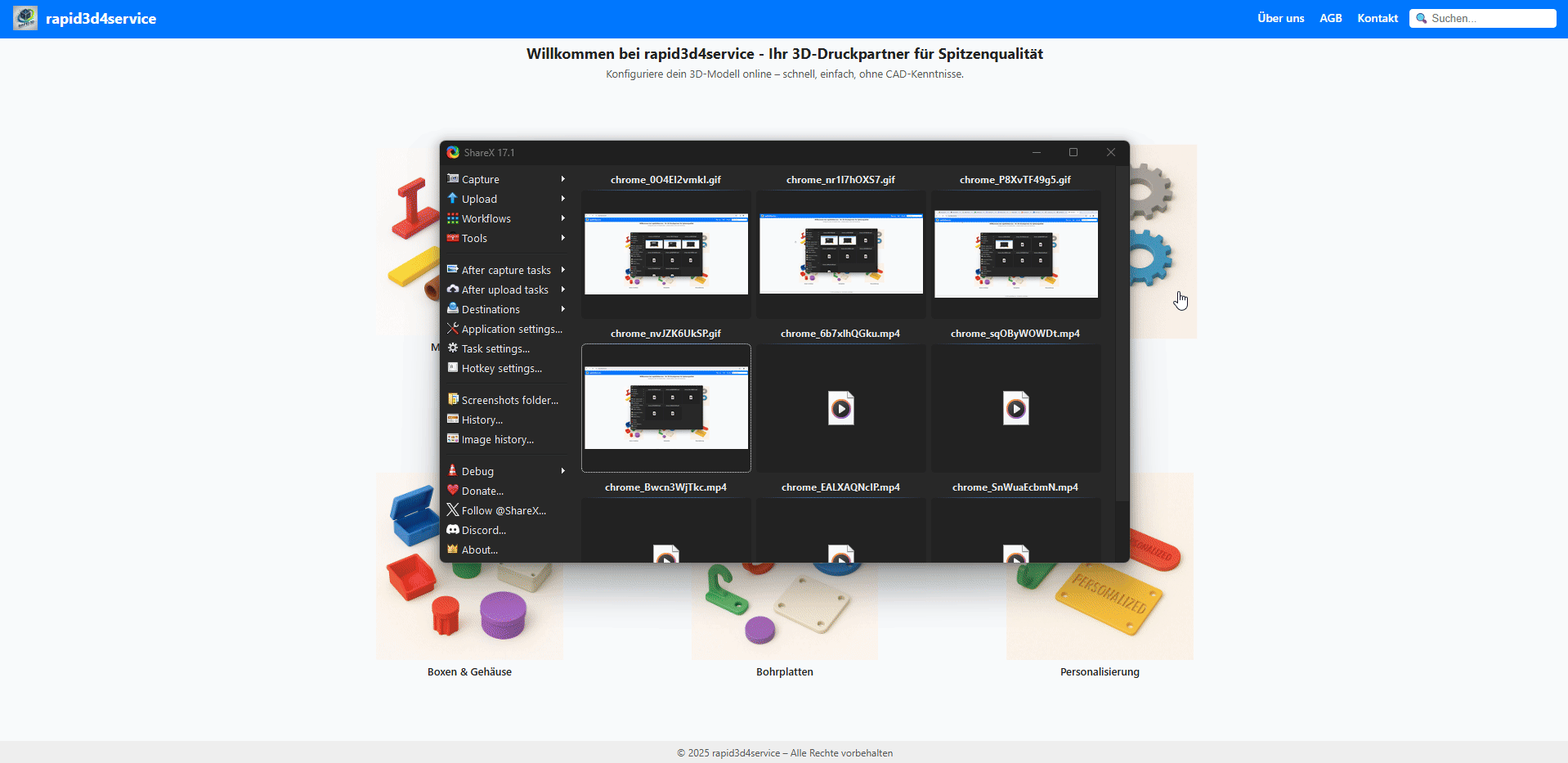This screenshot has height=763, width=1568.
Task: Select thumbnail chrome_nvJZK6UkSP.gif
Action: pyautogui.click(x=665, y=407)
